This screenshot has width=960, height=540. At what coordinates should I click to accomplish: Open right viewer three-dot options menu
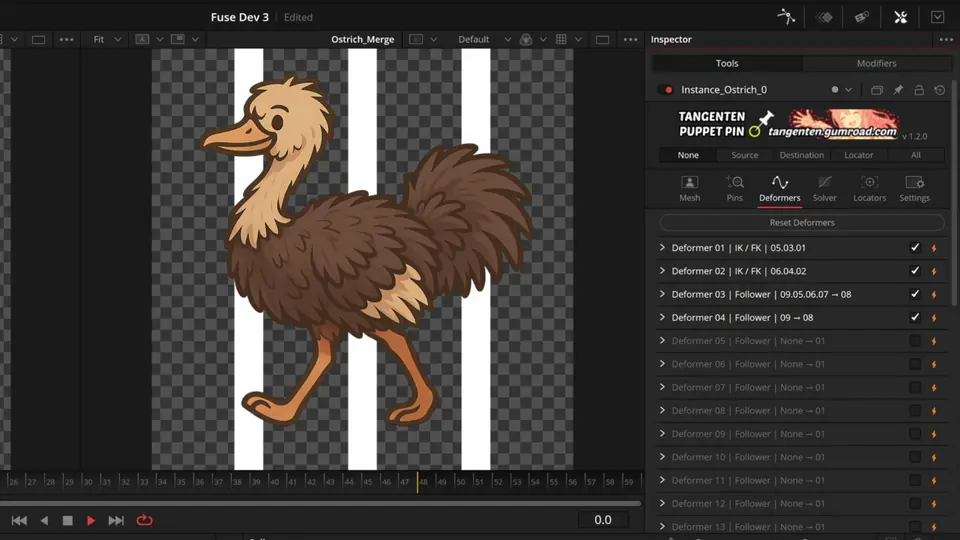tap(630, 39)
